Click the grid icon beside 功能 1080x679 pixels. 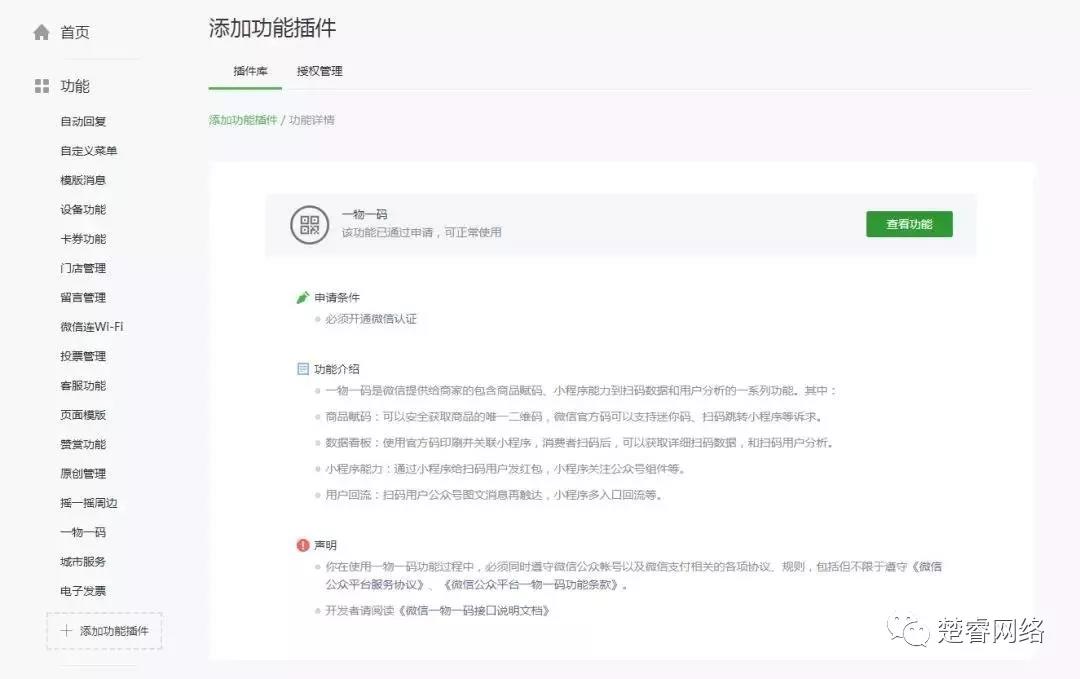pyautogui.click(x=42, y=86)
